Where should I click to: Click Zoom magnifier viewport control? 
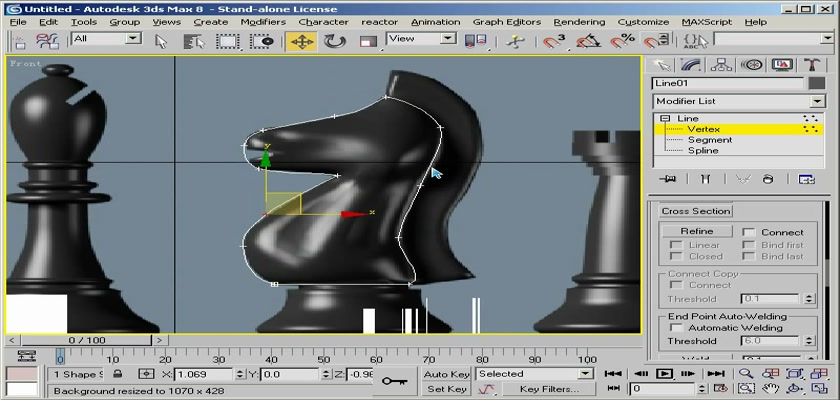[746, 374]
